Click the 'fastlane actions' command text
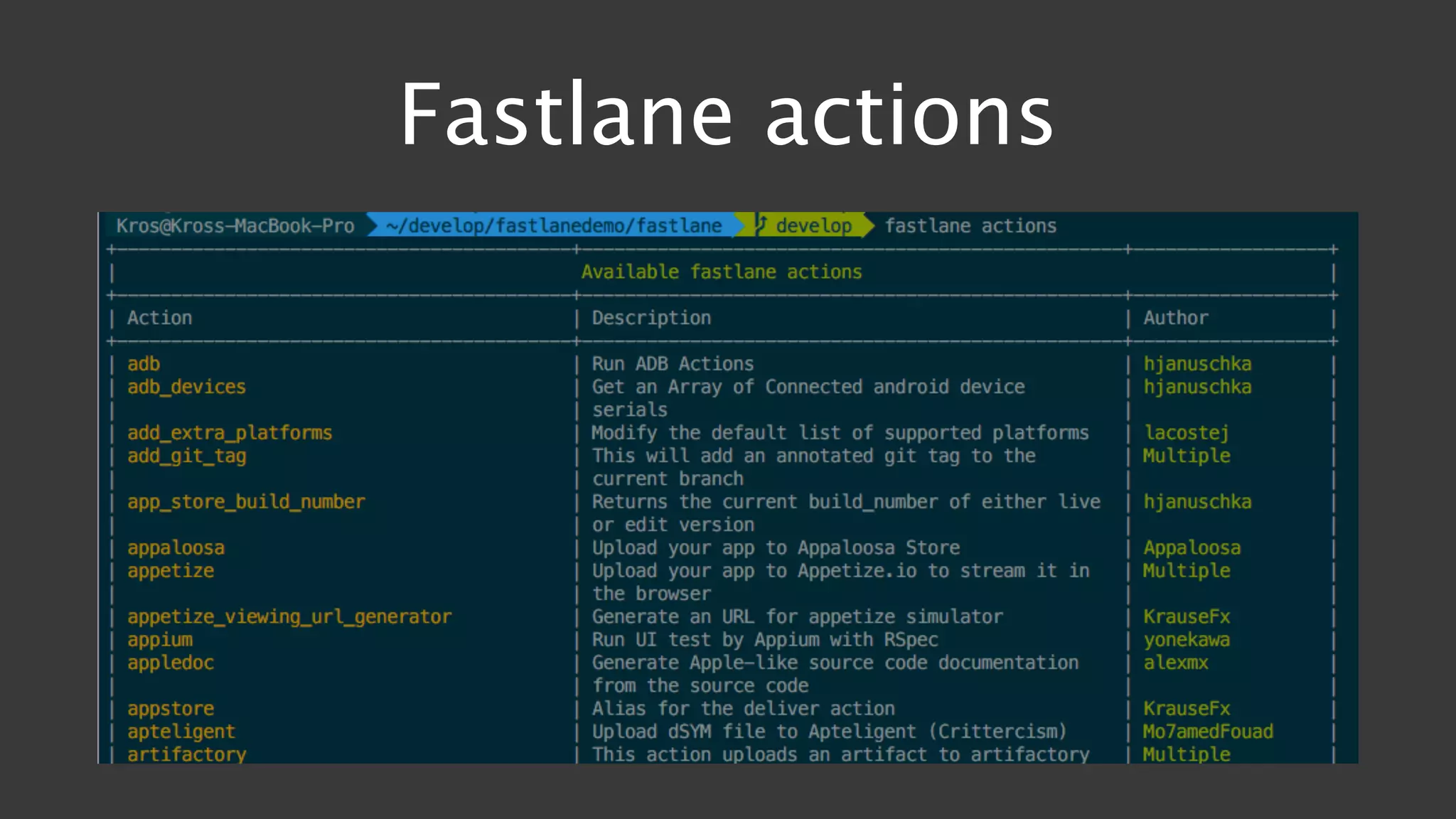The image size is (1456, 819). [x=970, y=226]
